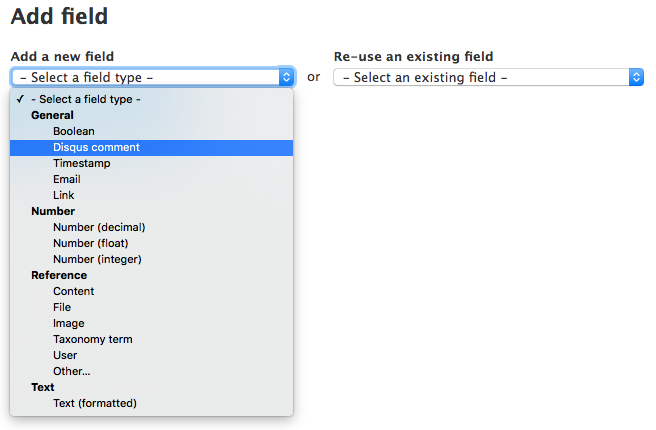
Task: Select Content reference field type
Action: [x=151, y=292]
